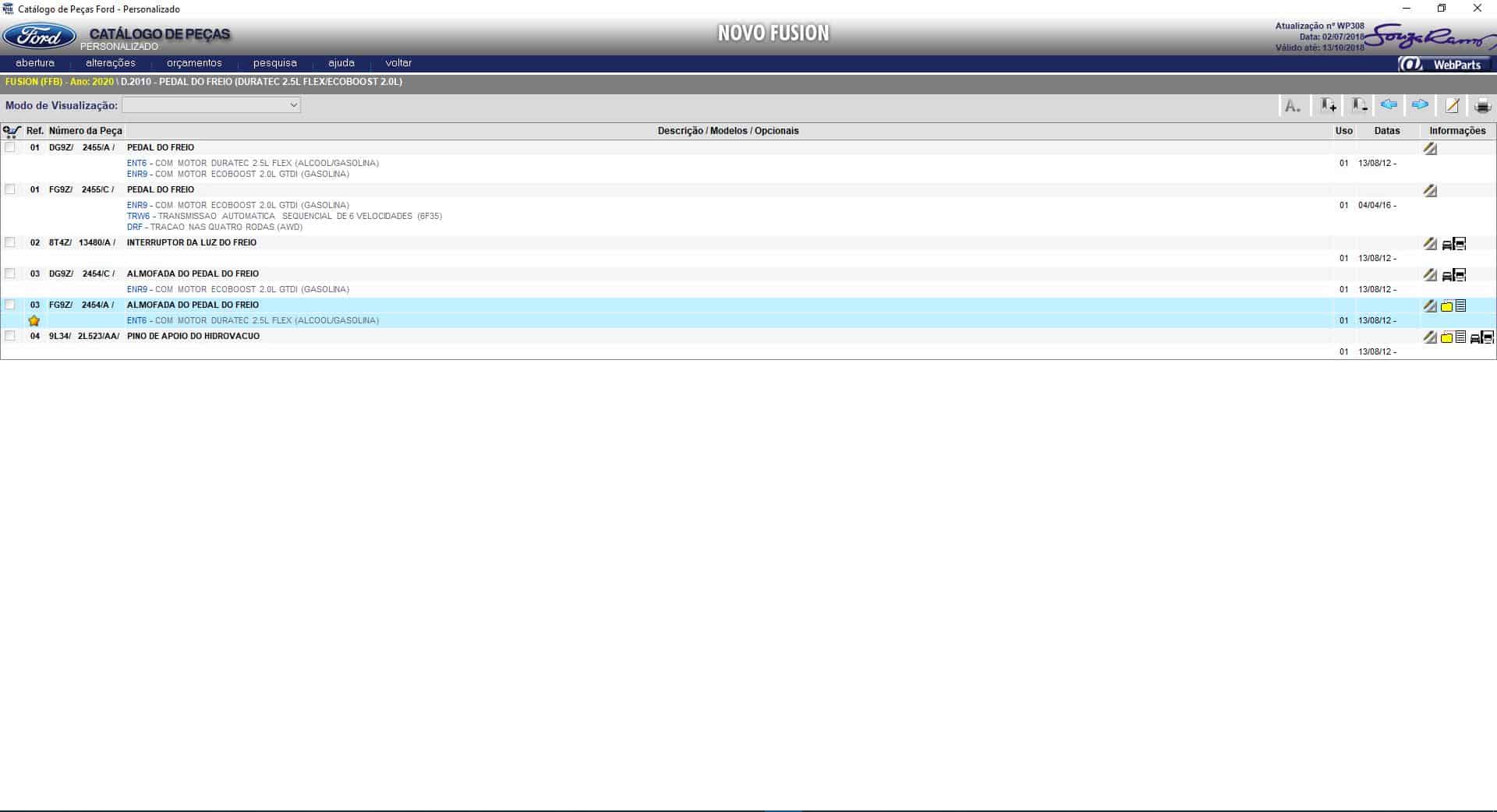Select part number 8T4Z/ 13480/A
1497x812 pixels.
[82, 242]
